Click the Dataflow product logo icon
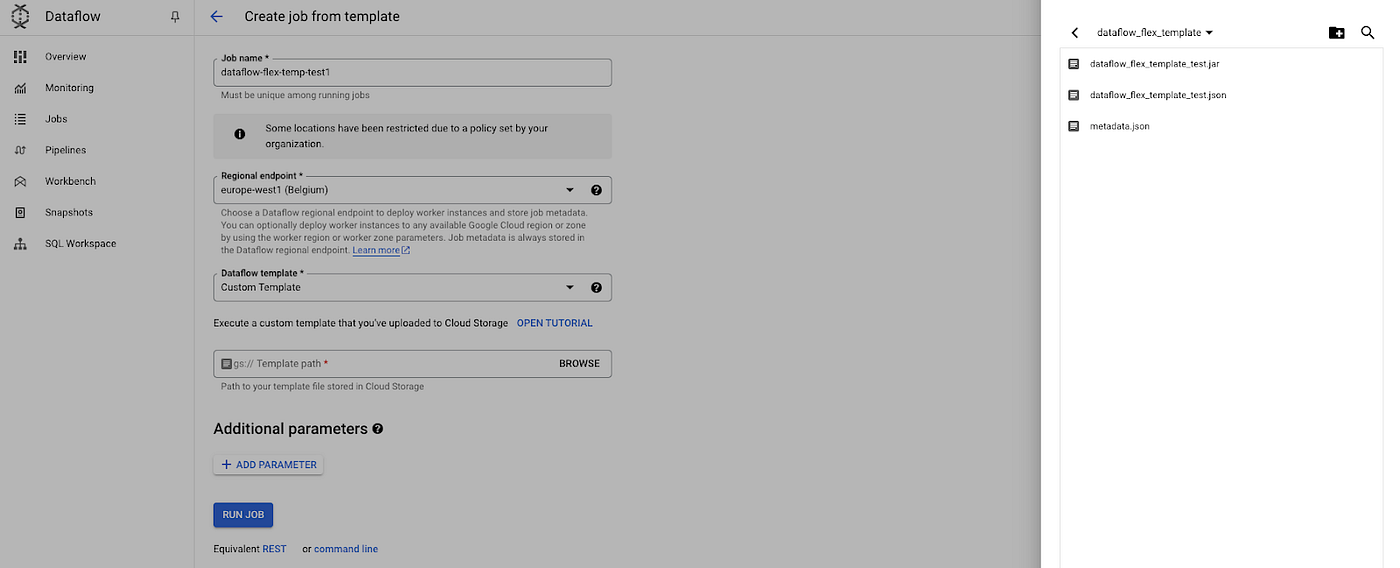 click(20, 17)
